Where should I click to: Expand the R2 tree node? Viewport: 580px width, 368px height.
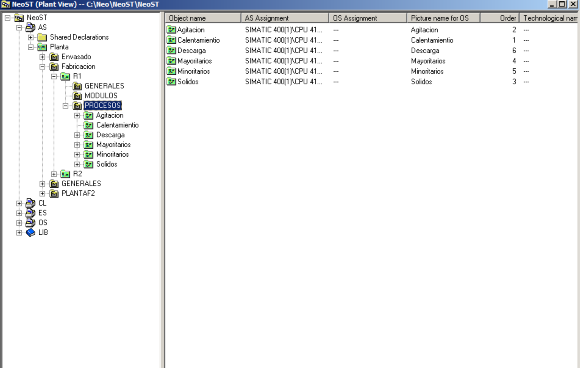[x=54, y=174]
